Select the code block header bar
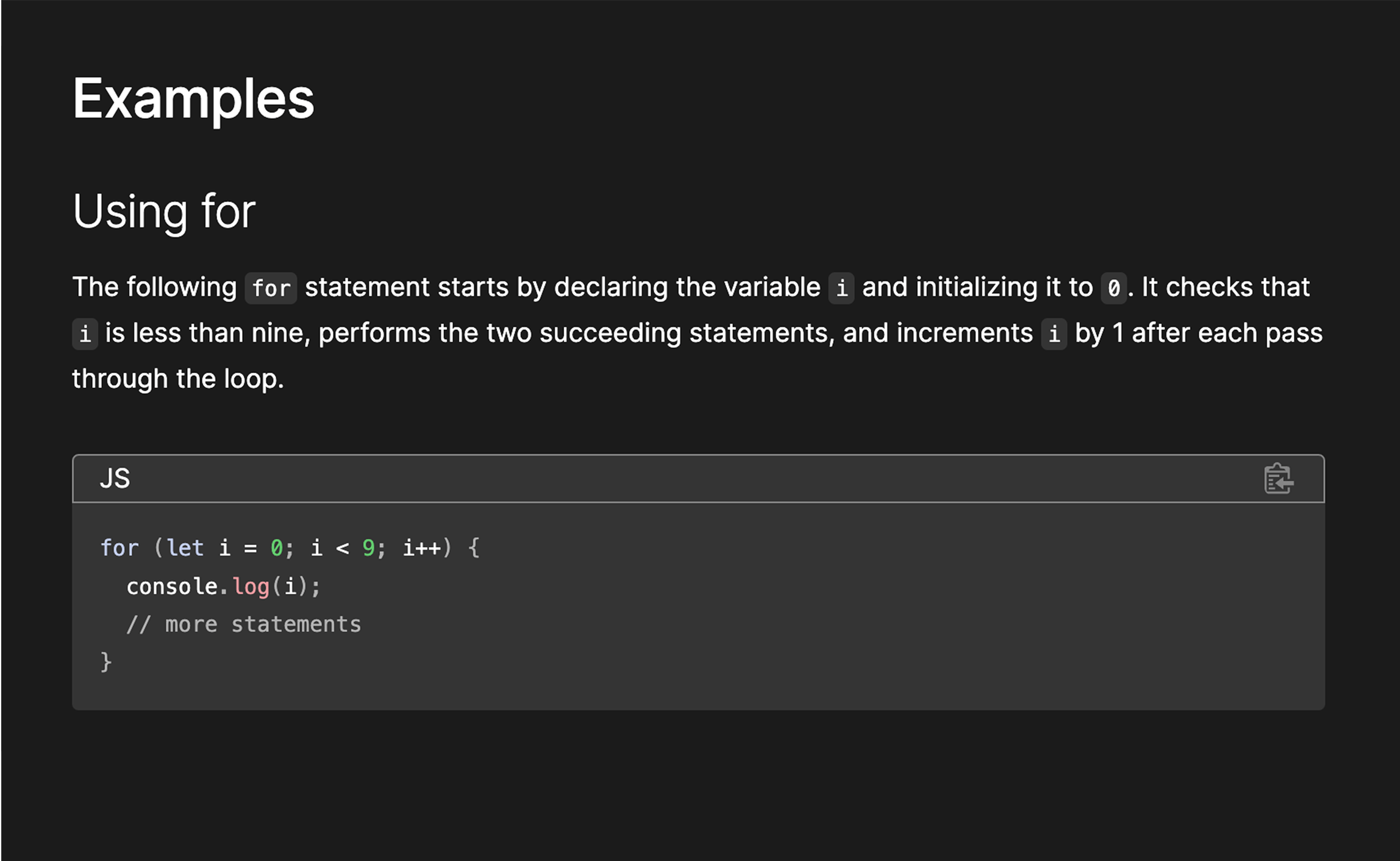The image size is (1400, 861). pyautogui.click(x=701, y=478)
